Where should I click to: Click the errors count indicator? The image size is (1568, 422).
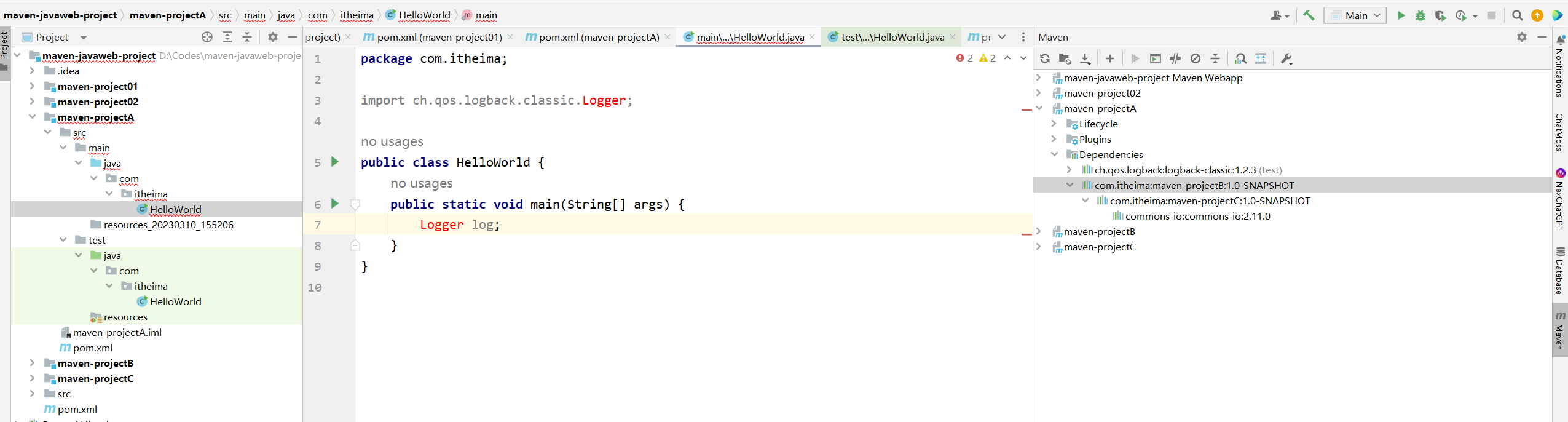[964, 58]
